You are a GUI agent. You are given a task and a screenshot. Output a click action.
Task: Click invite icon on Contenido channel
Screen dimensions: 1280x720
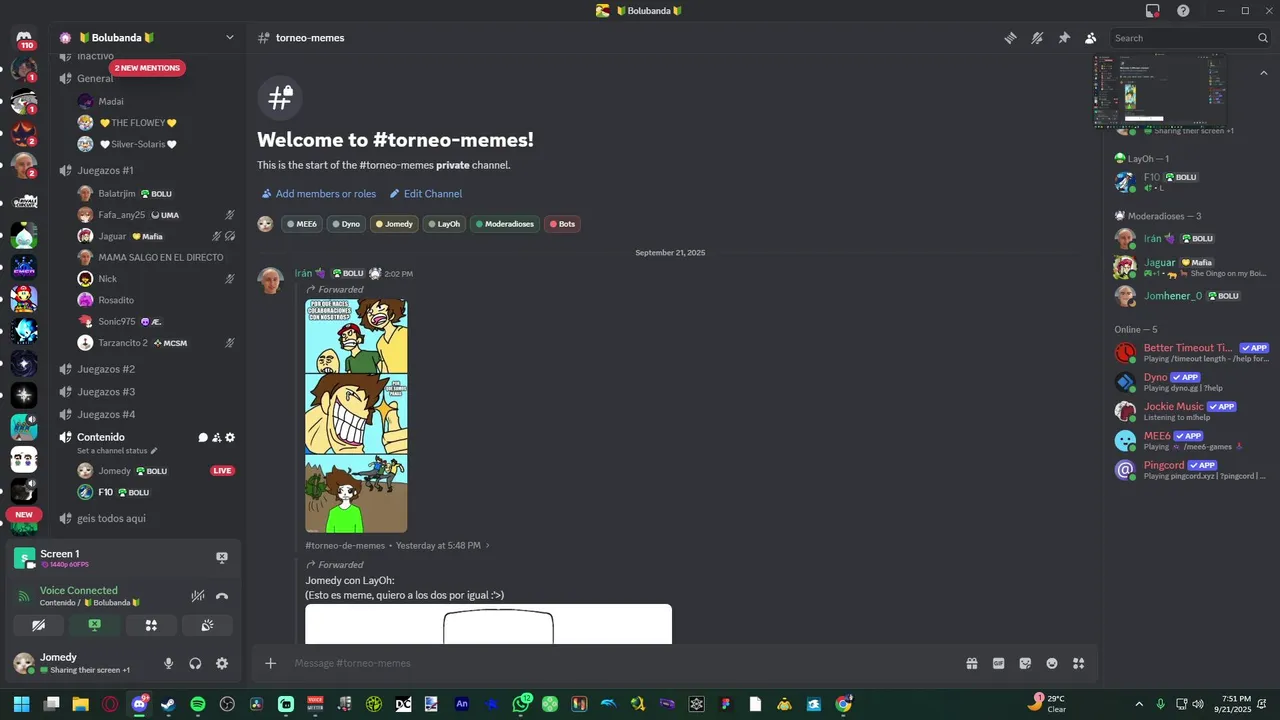216,437
